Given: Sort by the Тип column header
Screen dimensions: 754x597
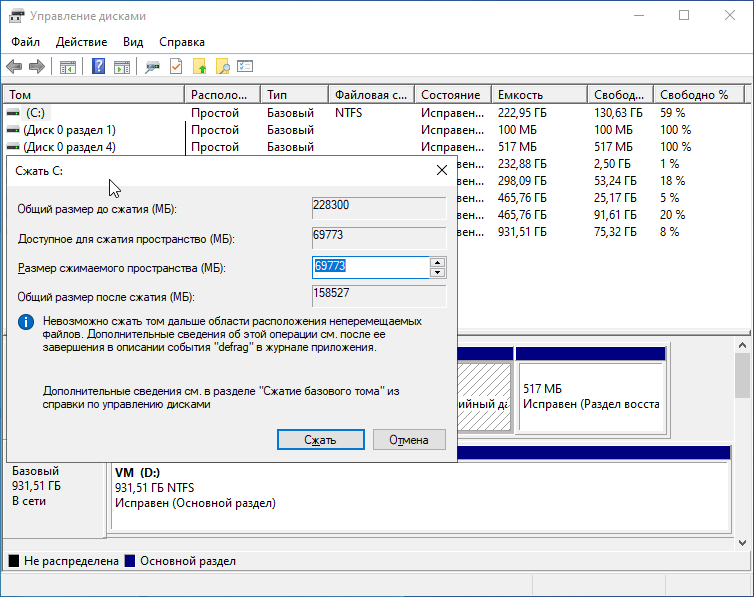Looking at the screenshot, I should point(295,95).
